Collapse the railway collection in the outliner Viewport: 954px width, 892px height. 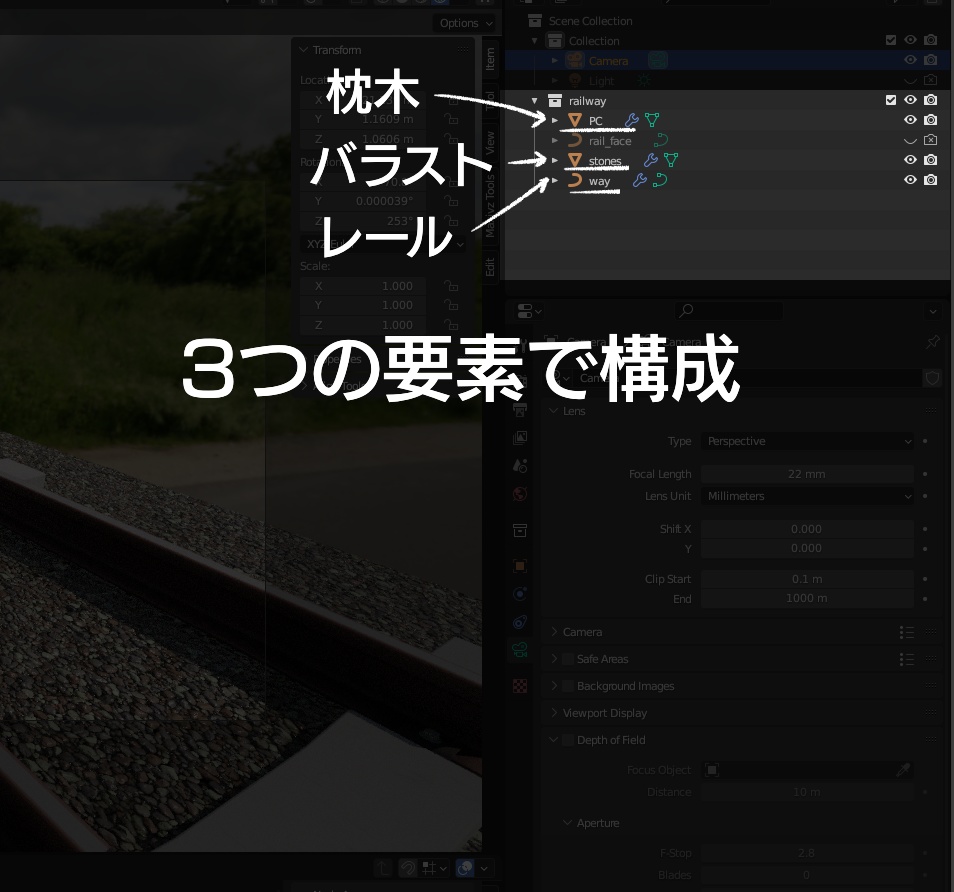point(535,100)
